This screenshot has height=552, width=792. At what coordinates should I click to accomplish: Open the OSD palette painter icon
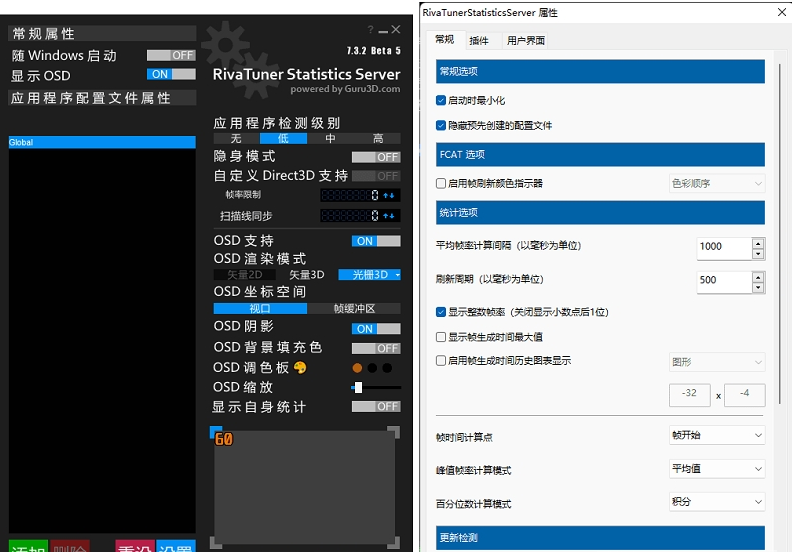(x=300, y=368)
